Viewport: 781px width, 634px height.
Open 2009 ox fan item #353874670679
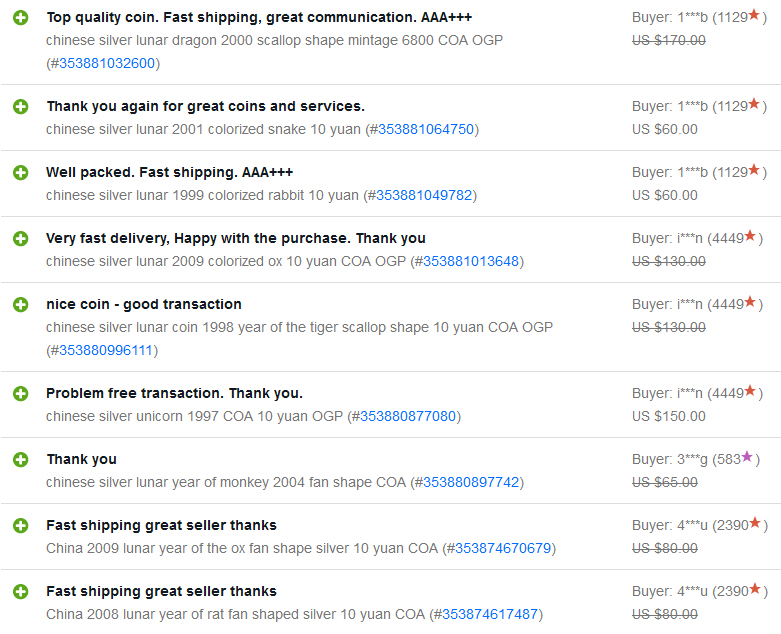pos(503,548)
